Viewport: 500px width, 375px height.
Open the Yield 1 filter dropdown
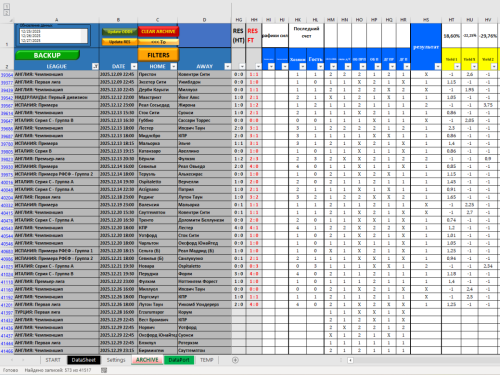pyautogui.click(x=457, y=66)
